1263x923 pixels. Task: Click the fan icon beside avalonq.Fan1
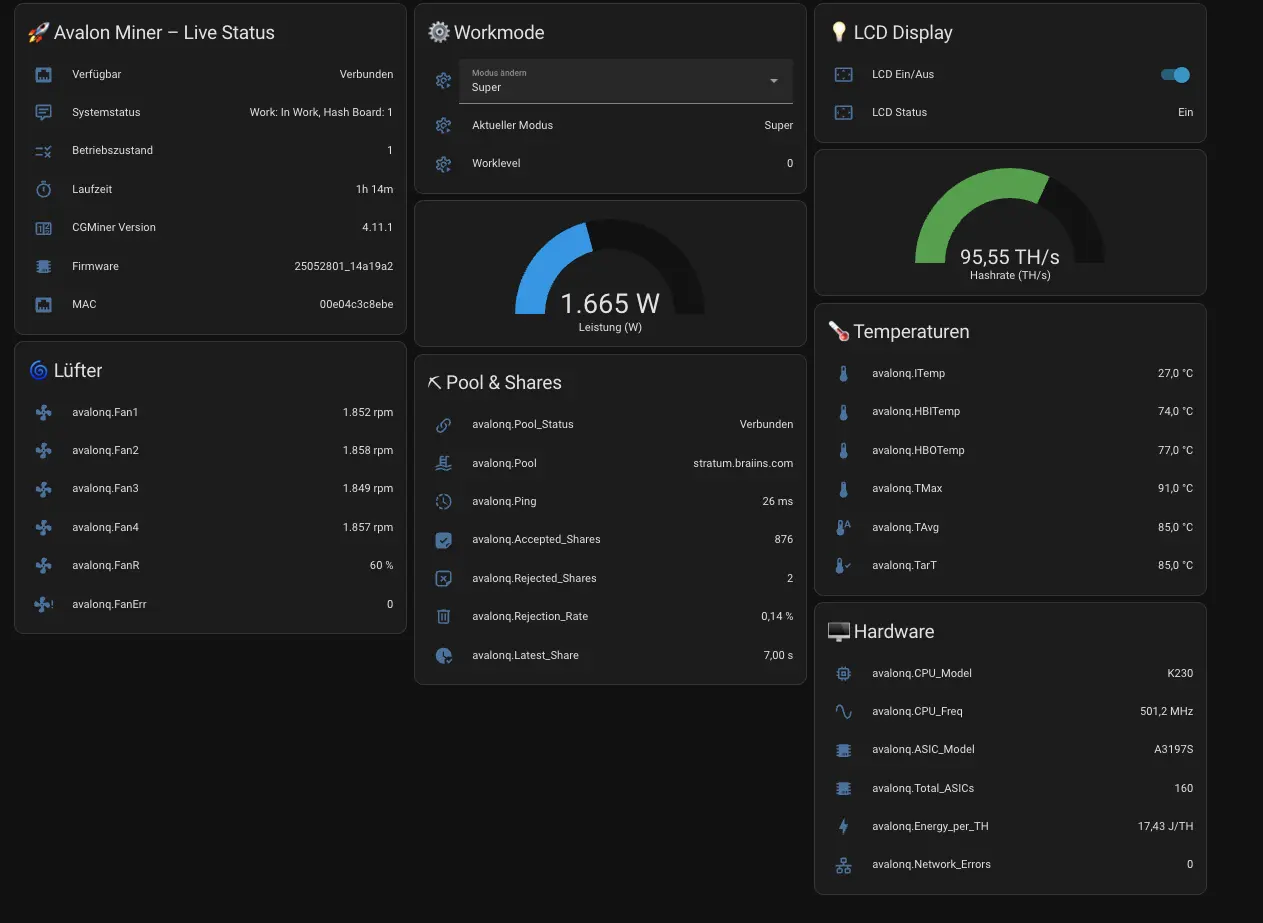(43, 412)
